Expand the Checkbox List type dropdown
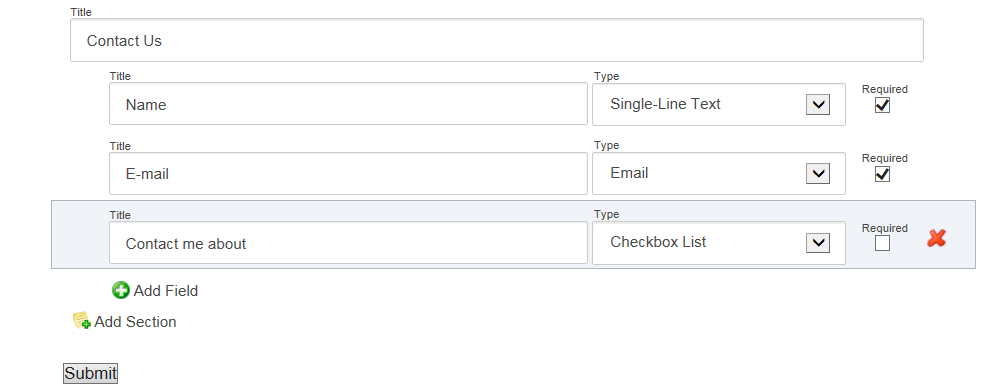 pyautogui.click(x=718, y=243)
